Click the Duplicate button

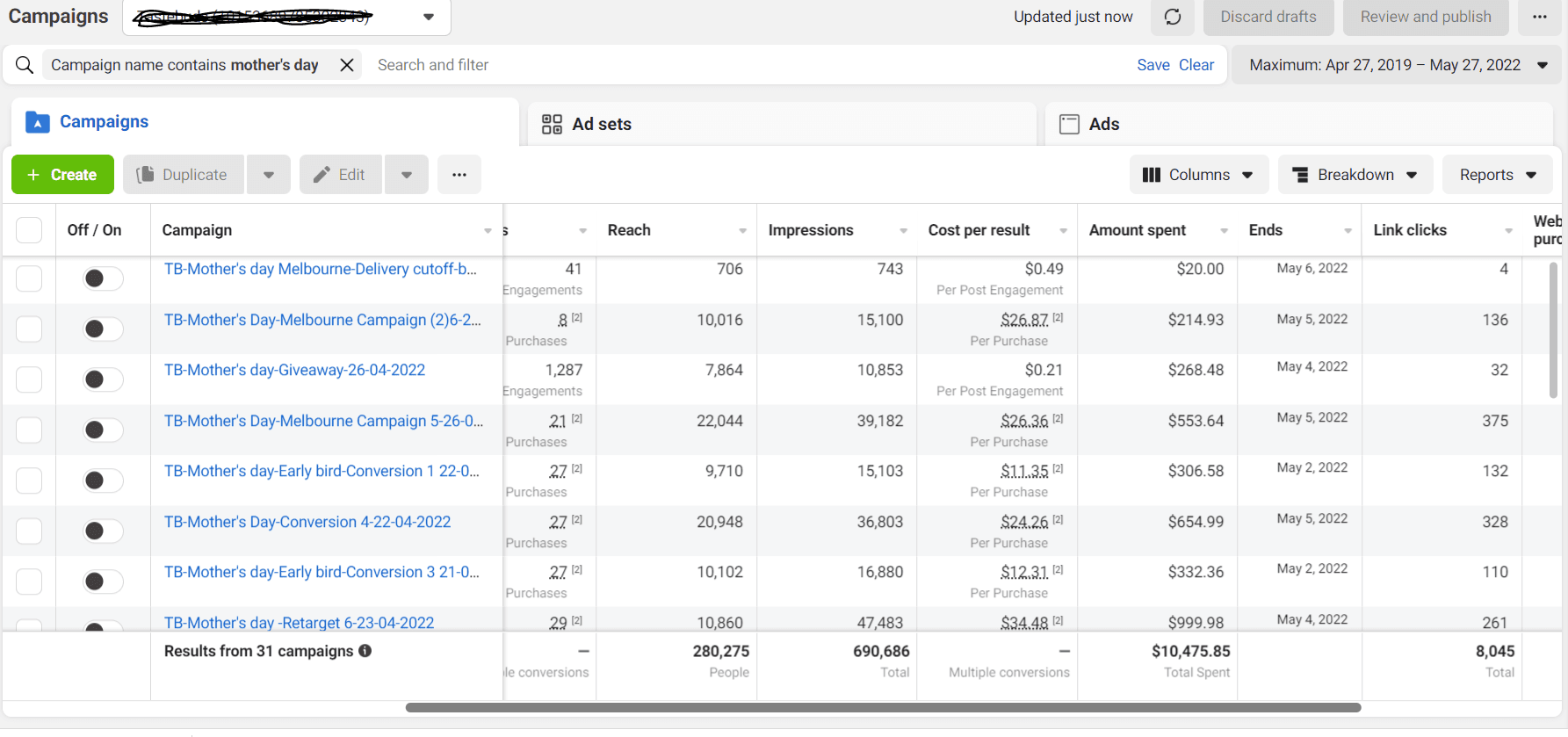pos(184,175)
